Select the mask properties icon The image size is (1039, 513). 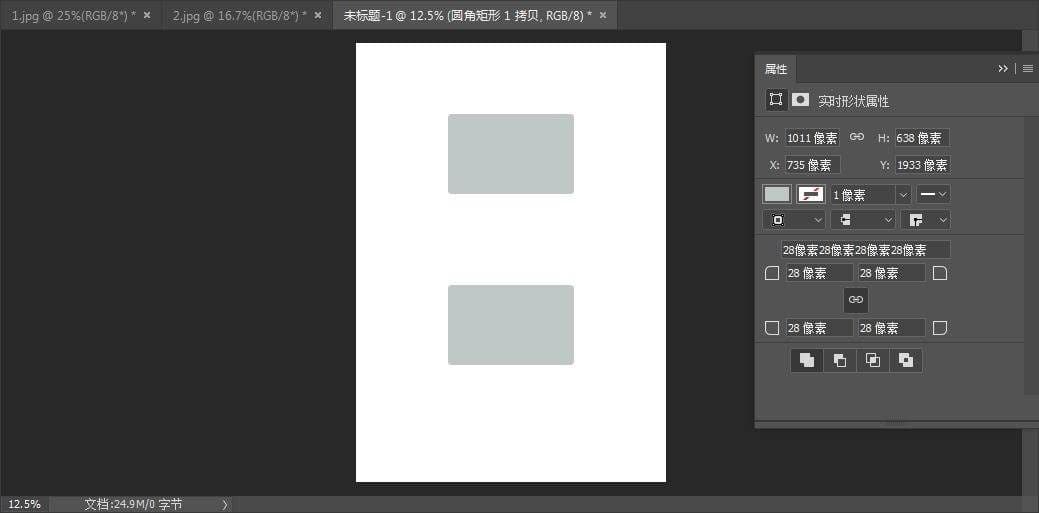800,99
